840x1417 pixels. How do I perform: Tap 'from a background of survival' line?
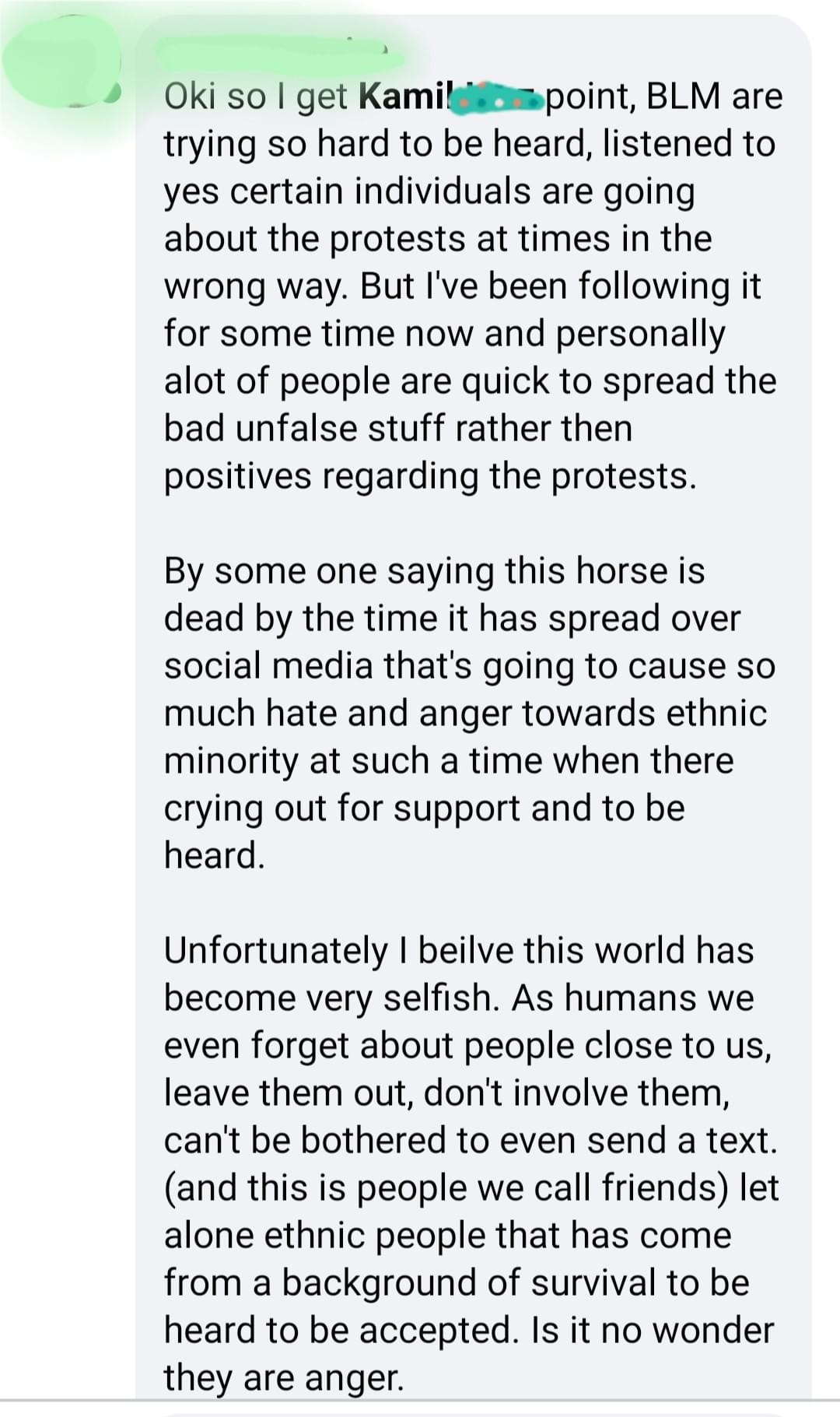[x=456, y=1283]
